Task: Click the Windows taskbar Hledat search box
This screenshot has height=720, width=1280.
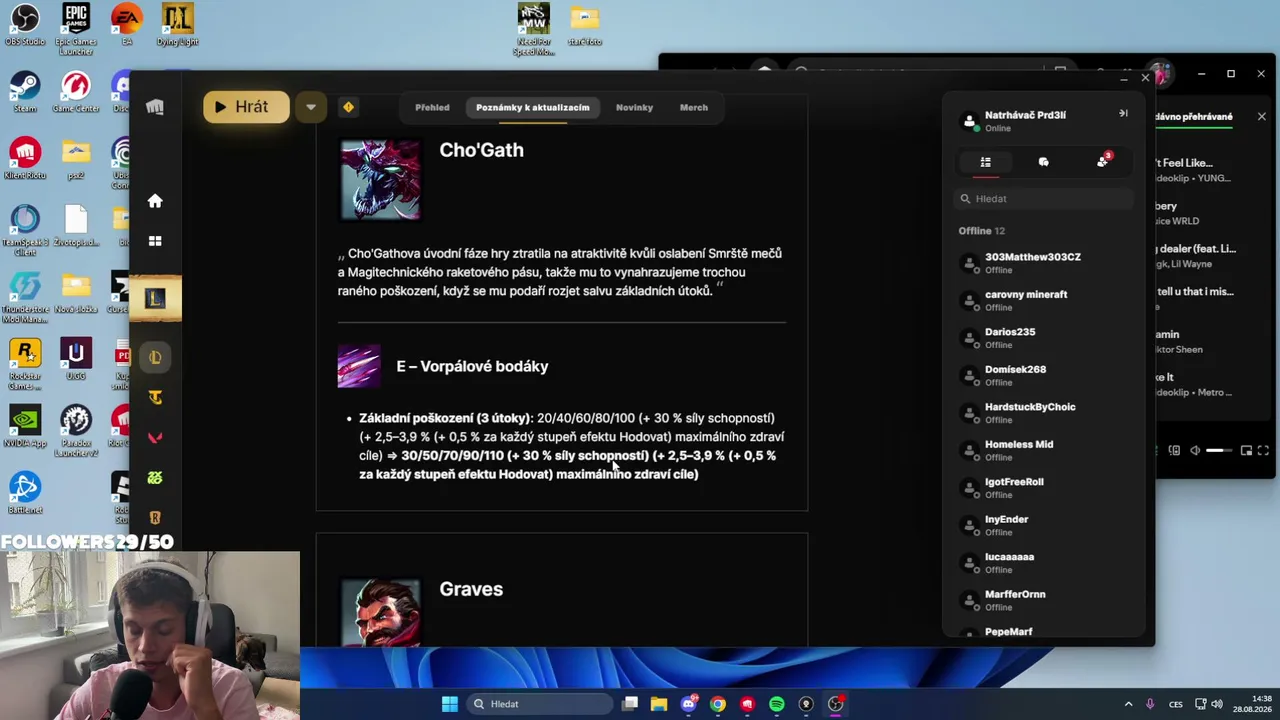Action: [540, 704]
